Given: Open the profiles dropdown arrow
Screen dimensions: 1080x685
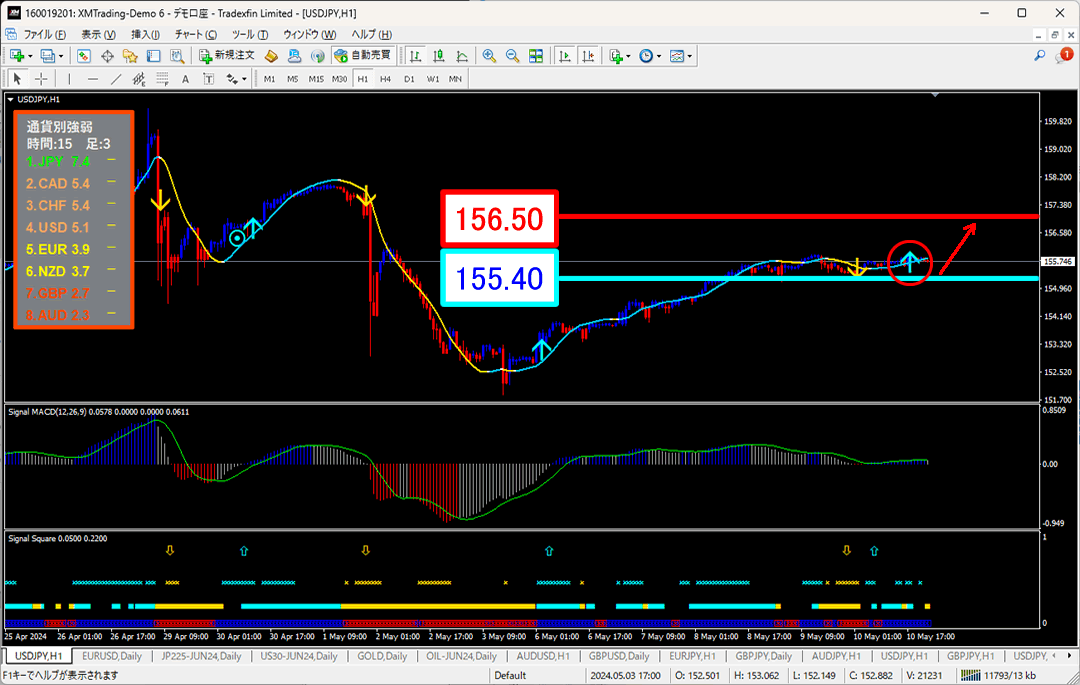Looking at the screenshot, I should coord(61,56).
